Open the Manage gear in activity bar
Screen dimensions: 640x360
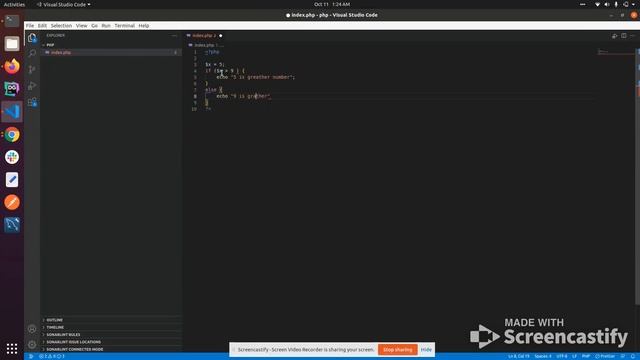pos(32,345)
